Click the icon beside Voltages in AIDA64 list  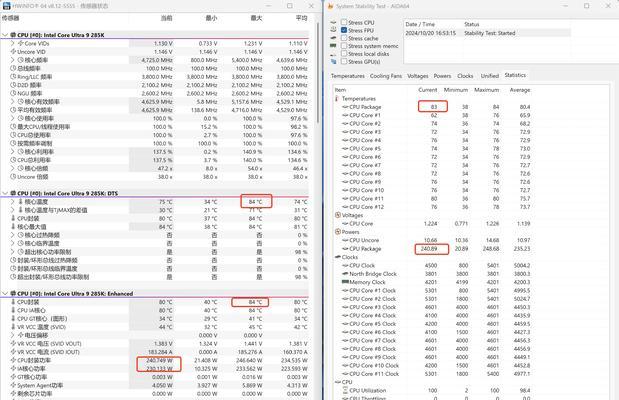point(338,215)
